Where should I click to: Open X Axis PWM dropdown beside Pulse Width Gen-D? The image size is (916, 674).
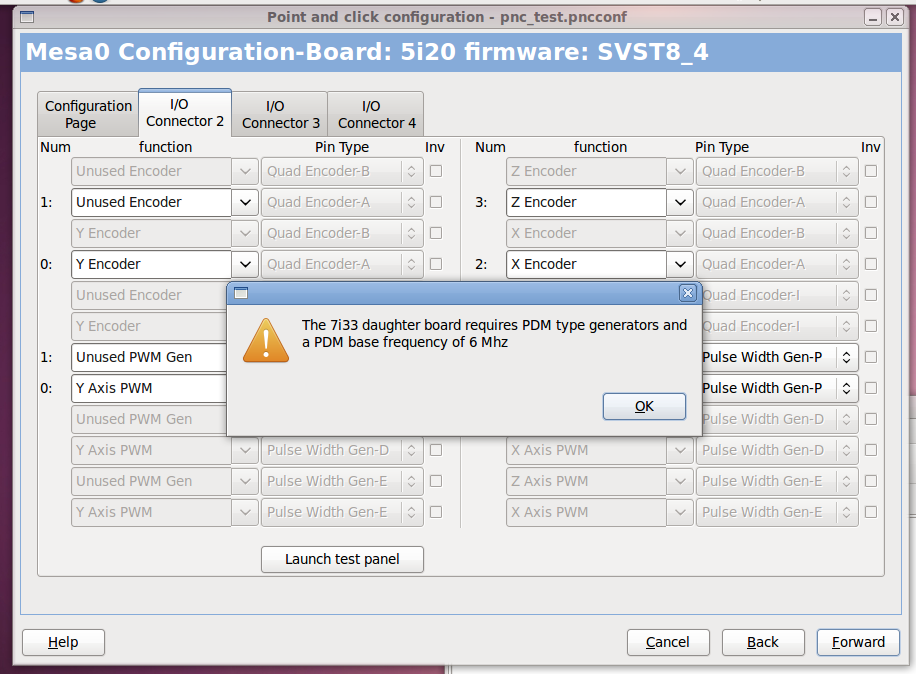pyautogui.click(x=680, y=450)
